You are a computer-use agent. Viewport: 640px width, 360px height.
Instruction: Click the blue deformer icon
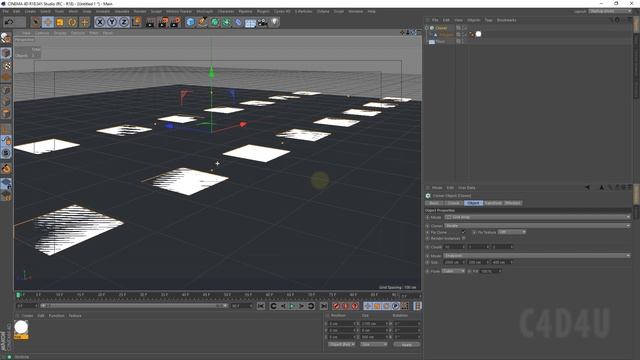tap(238, 22)
